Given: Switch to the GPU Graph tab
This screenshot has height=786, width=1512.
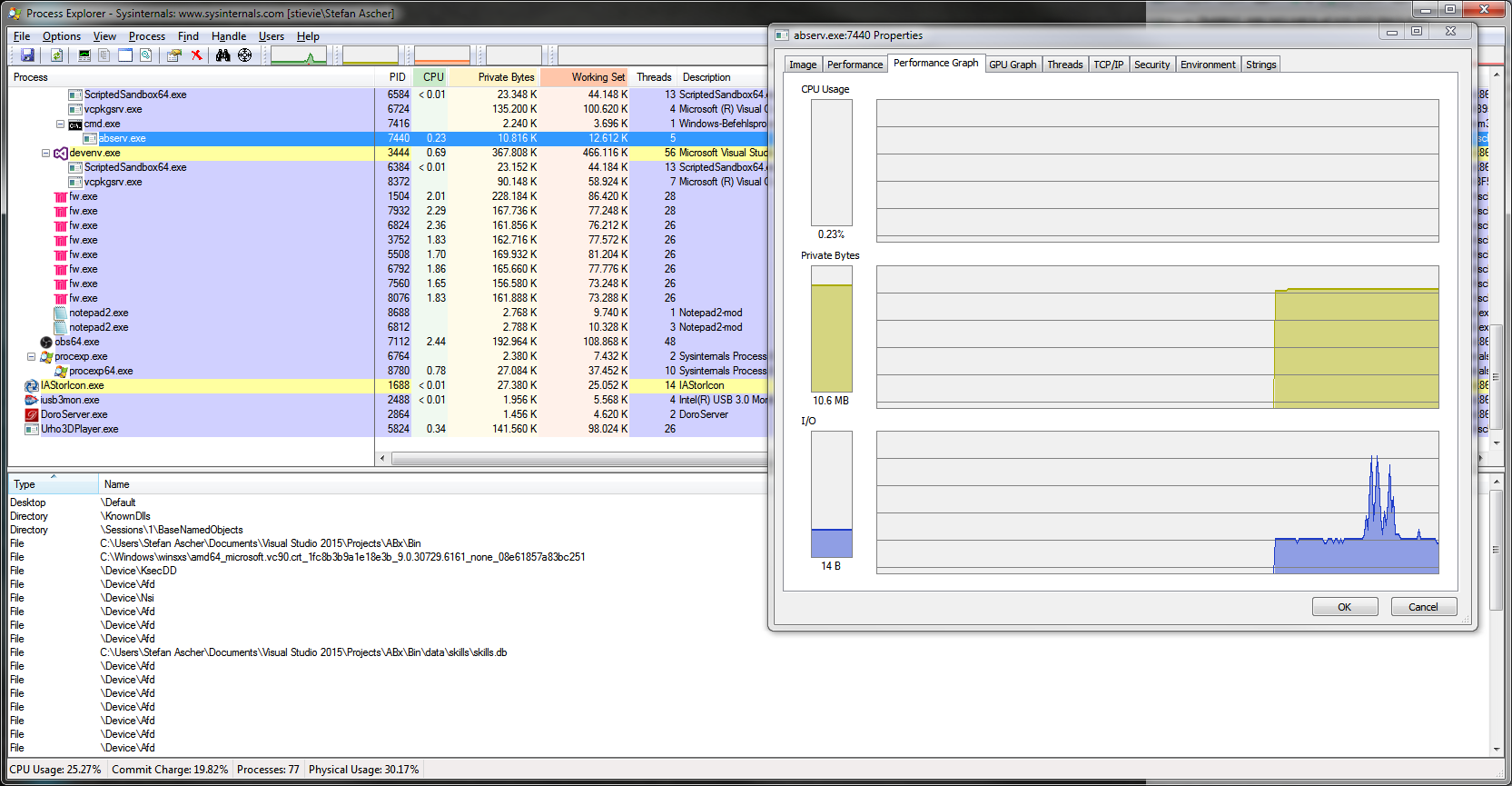Looking at the screenshot, I should [x=1013, y=65].
